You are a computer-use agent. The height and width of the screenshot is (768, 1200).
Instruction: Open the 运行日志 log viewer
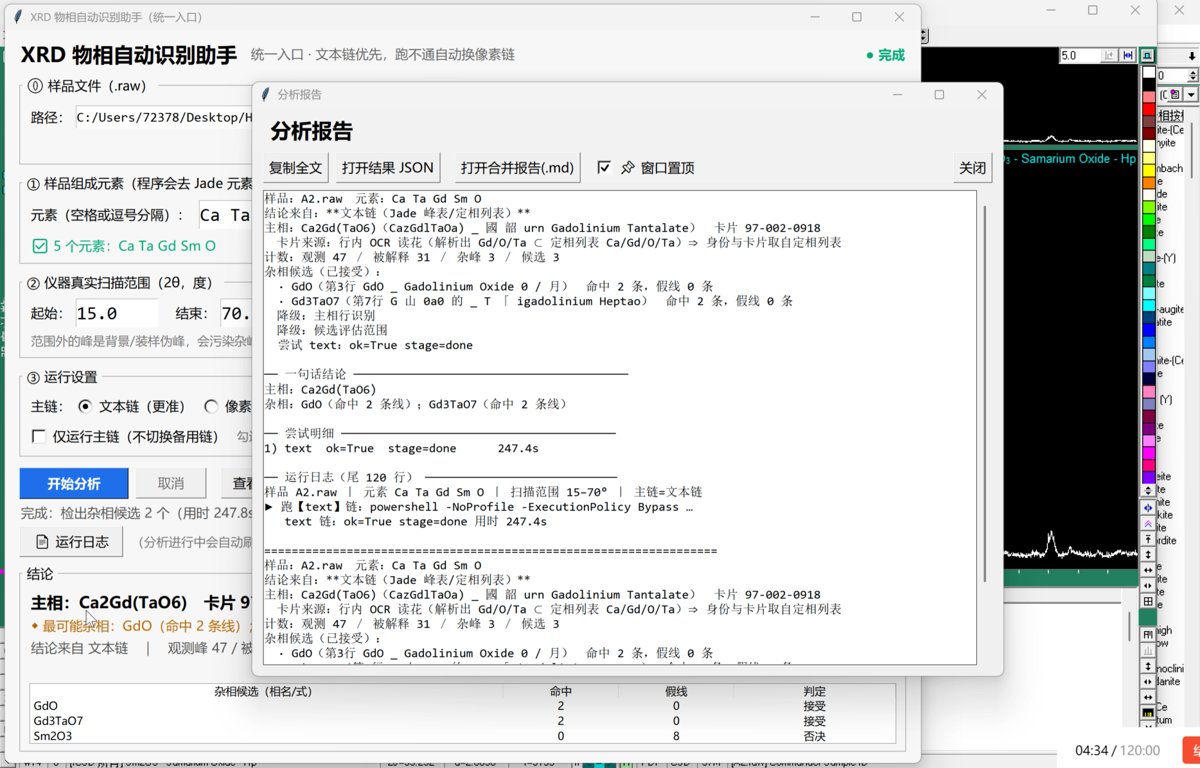71,542
